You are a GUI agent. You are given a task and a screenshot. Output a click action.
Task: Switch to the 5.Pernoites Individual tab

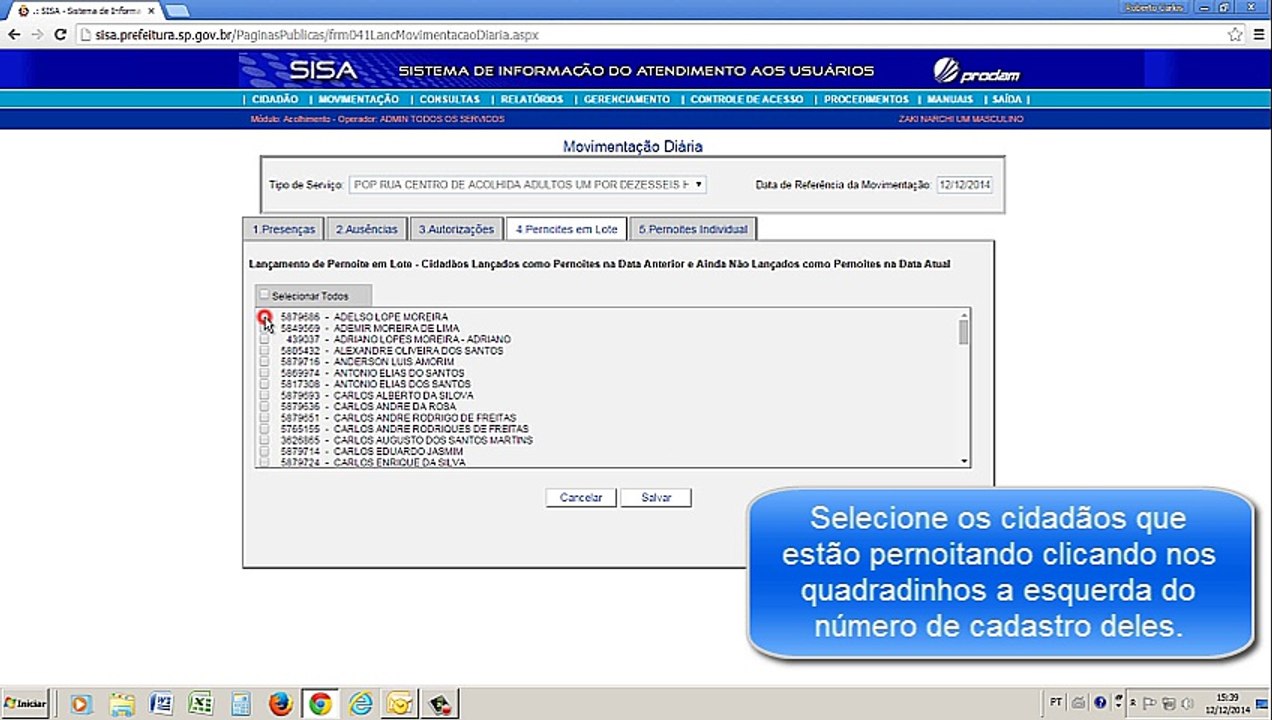[x=693, y=229]
